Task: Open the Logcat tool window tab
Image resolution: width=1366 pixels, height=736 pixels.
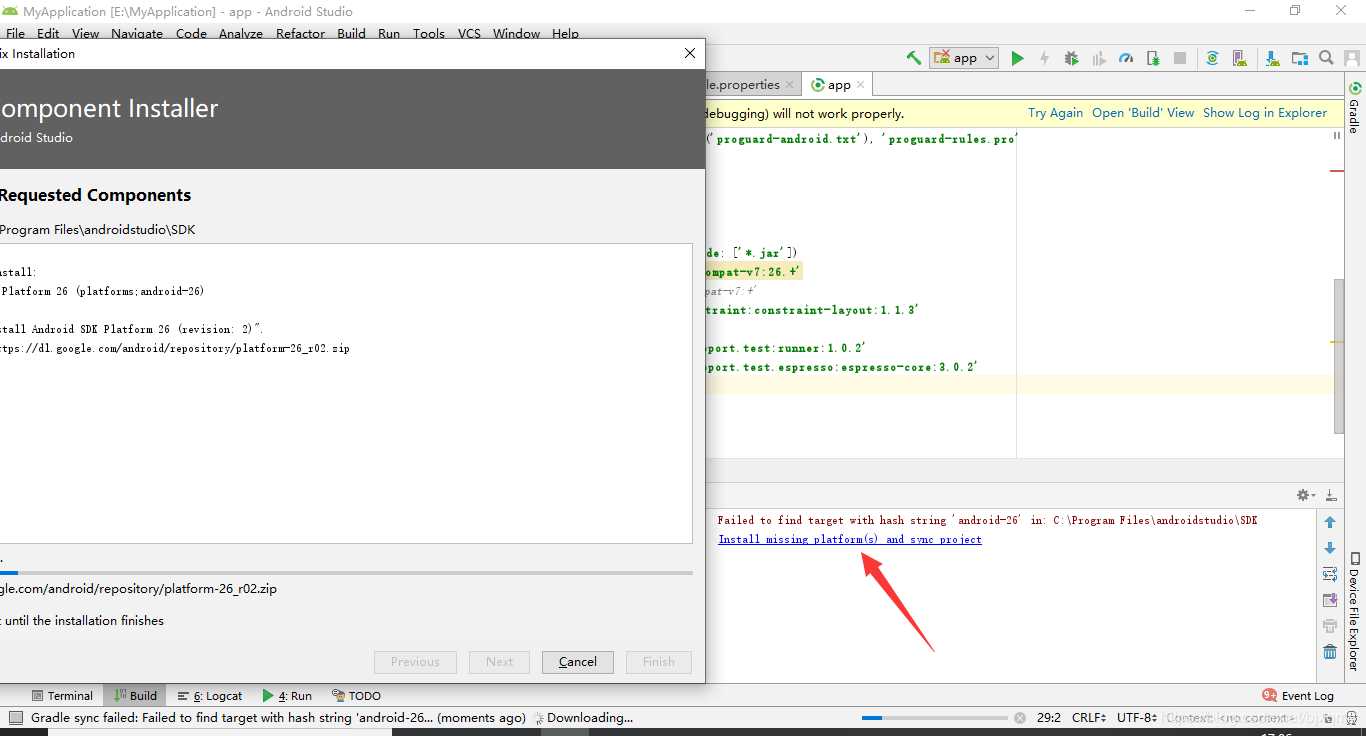Action: click(x=210, y=695)
